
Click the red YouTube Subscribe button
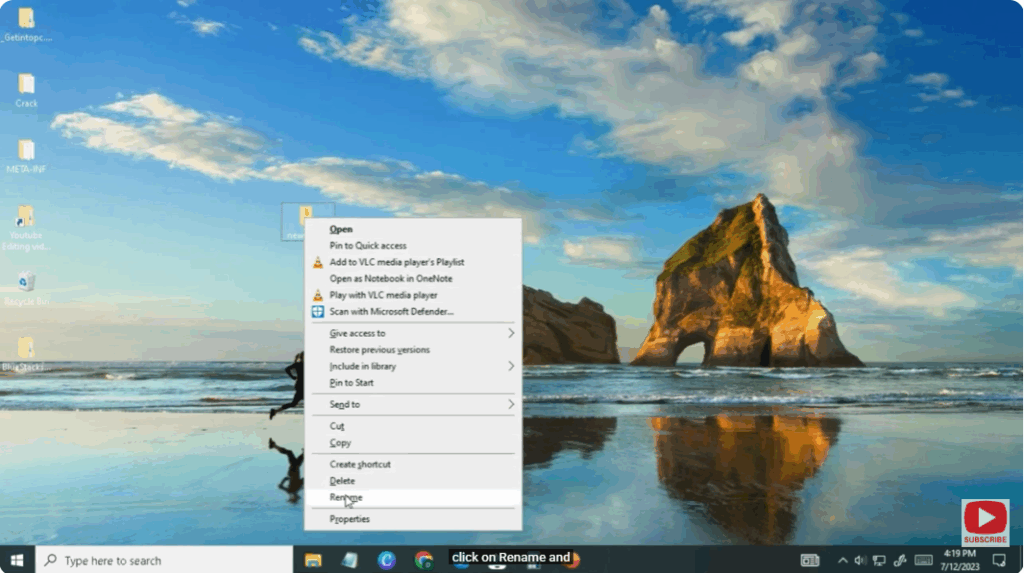coord(985,522)
